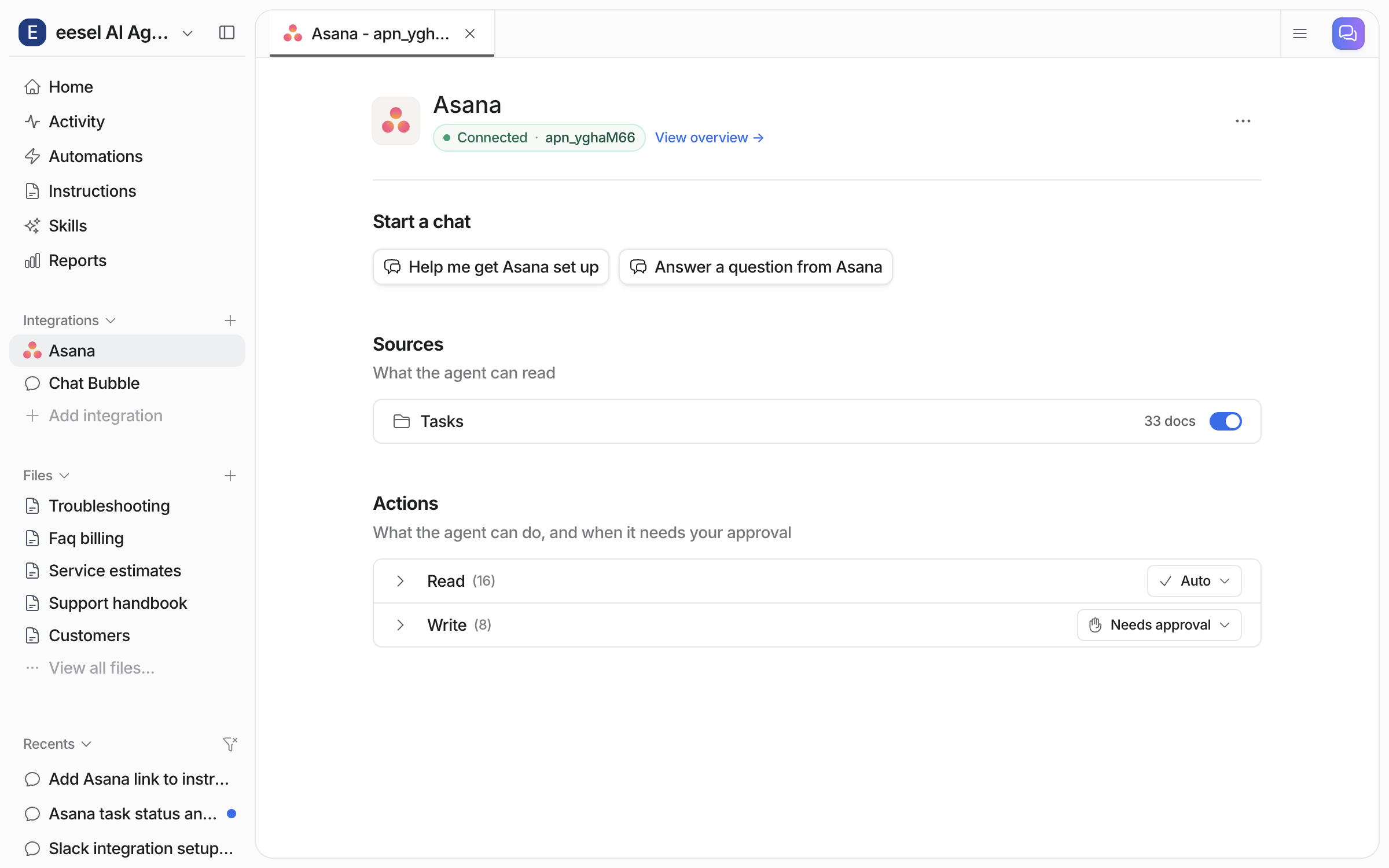Screen dimensions: 1389x868
Task: Open the eesel AI Agent workspace switcher chevron
Action: pyautogui.click(x=188, y=33)
